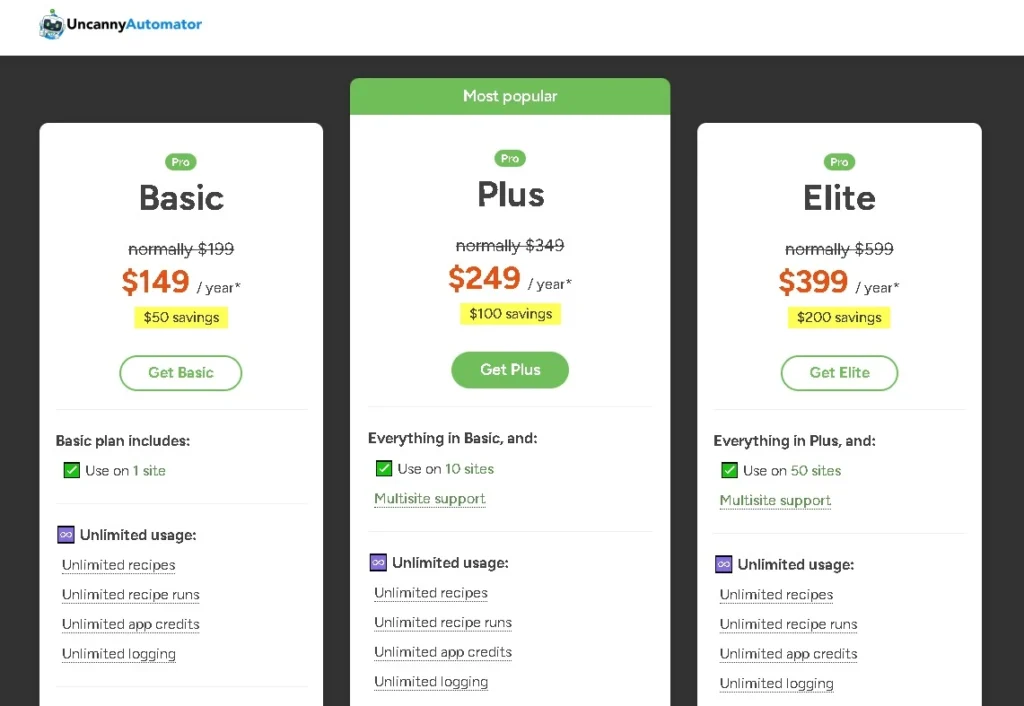Click the infinity icon in Plus plan
This screenshot has width=1024, height=706.
coord(378,562)
